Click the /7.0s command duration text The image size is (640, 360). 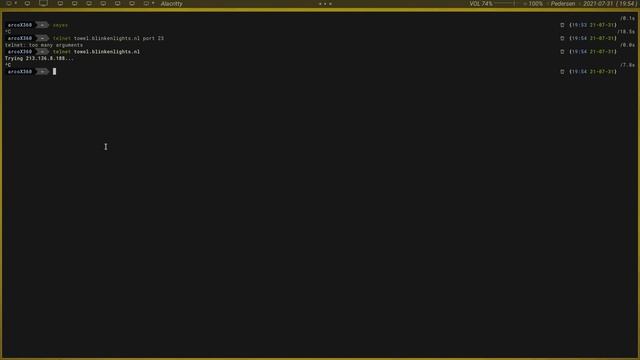pyautogui.click(x=627, y=65)
